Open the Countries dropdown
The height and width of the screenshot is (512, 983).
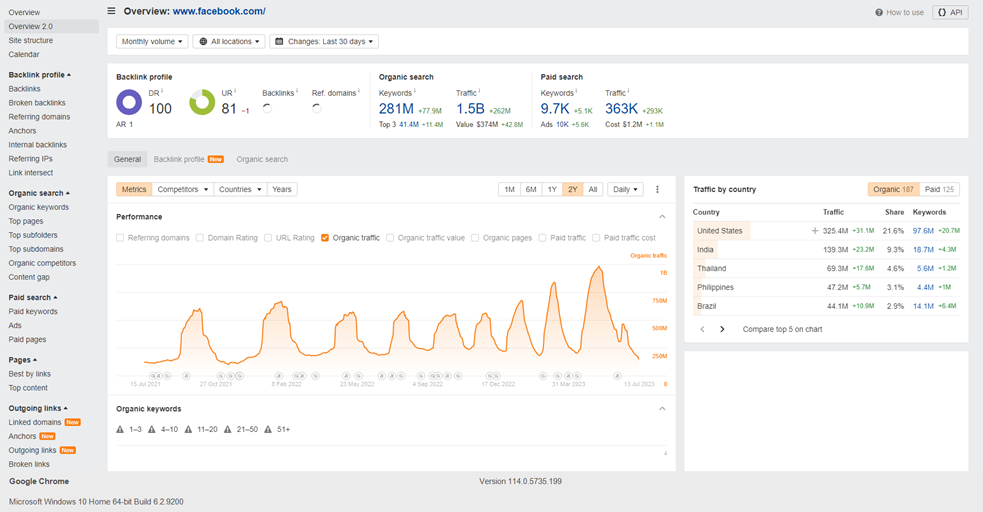(240, 189)
